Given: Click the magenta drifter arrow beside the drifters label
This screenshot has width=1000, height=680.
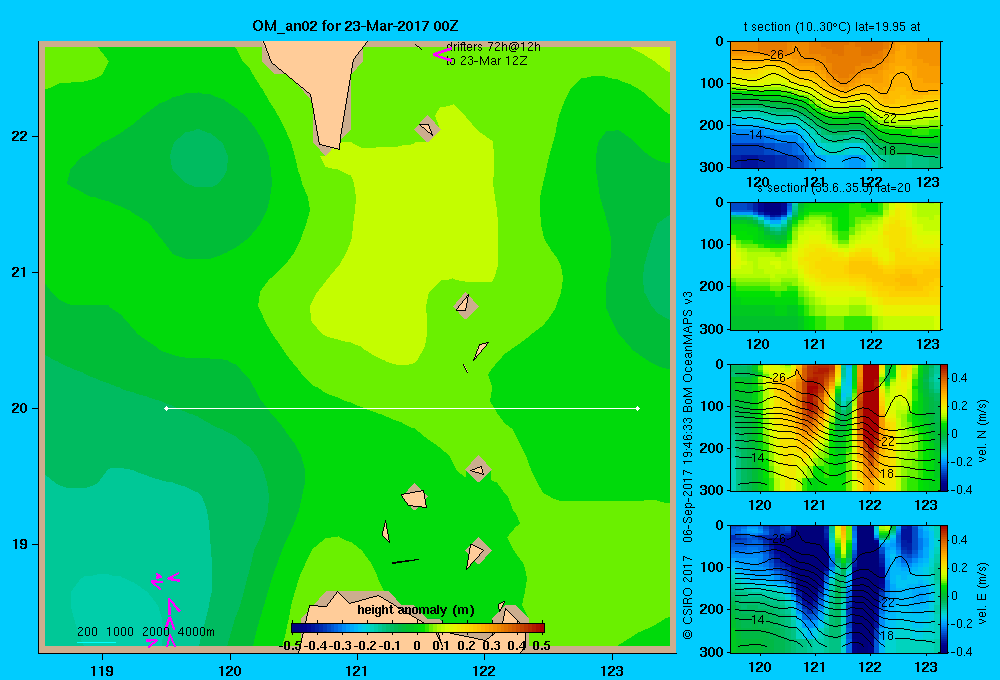Looking at the screenshot, I should 442,55.
